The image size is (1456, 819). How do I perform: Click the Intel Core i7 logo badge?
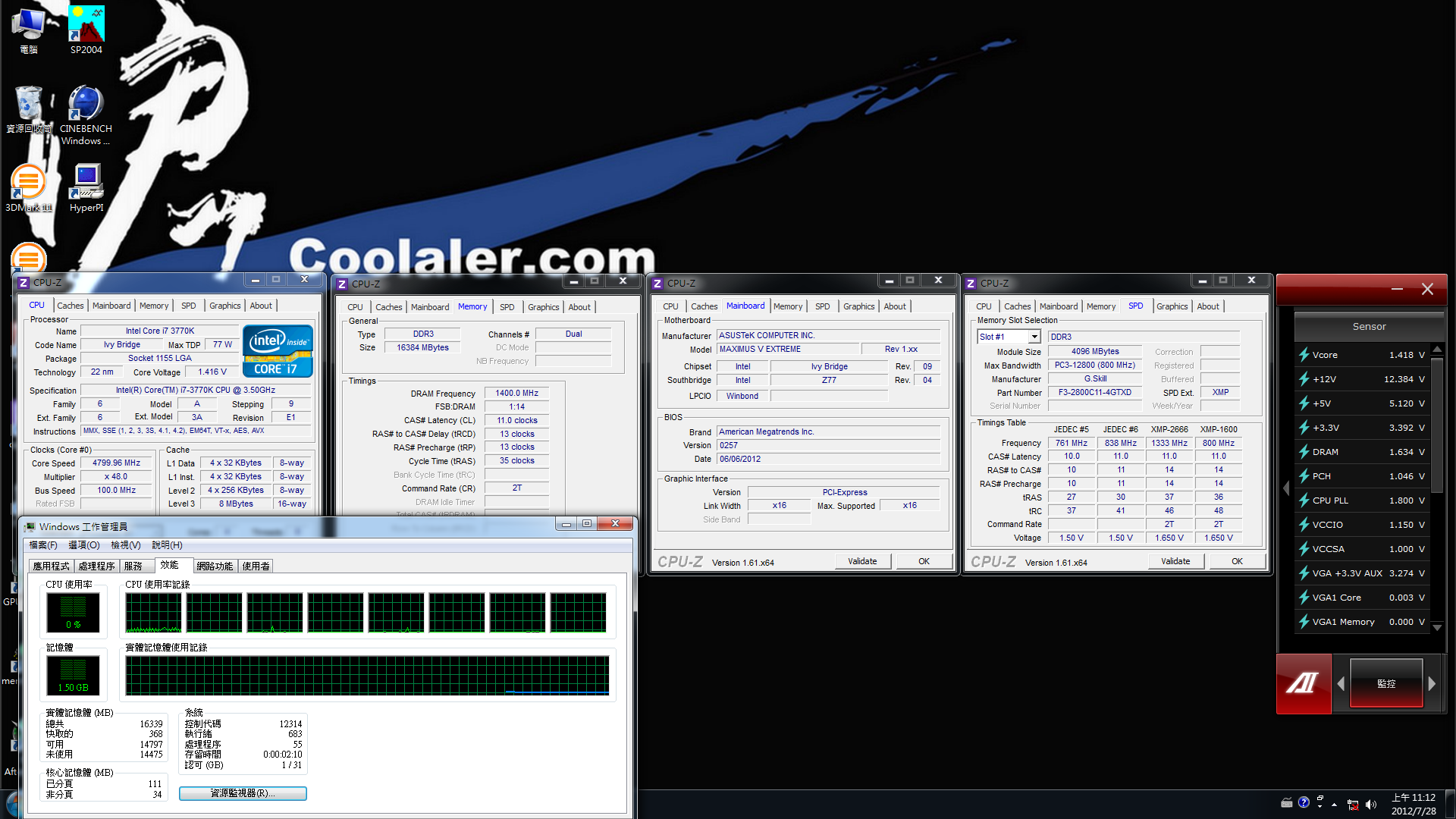278,350
